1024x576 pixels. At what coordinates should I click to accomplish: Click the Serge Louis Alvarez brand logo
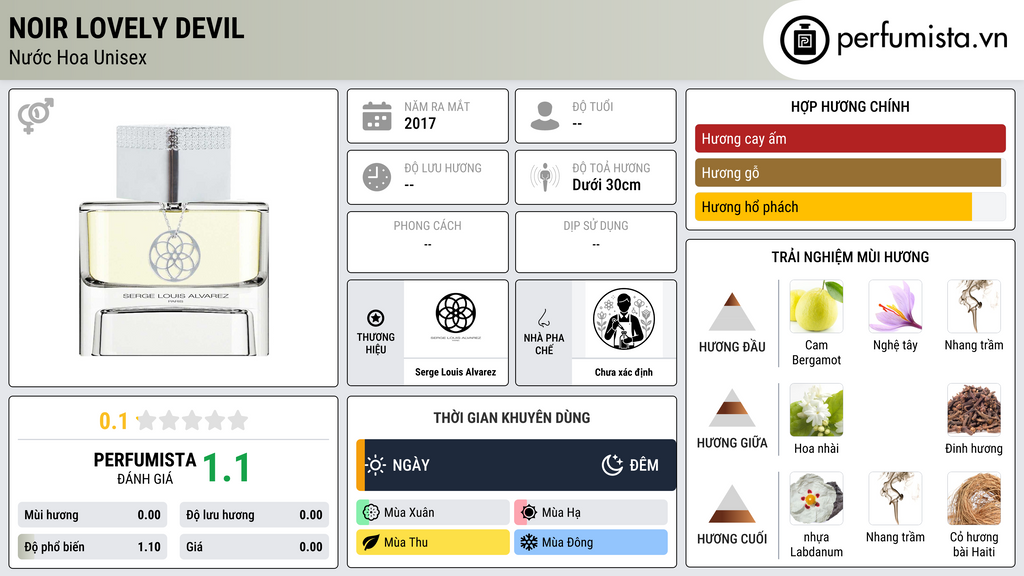point(456,317)
